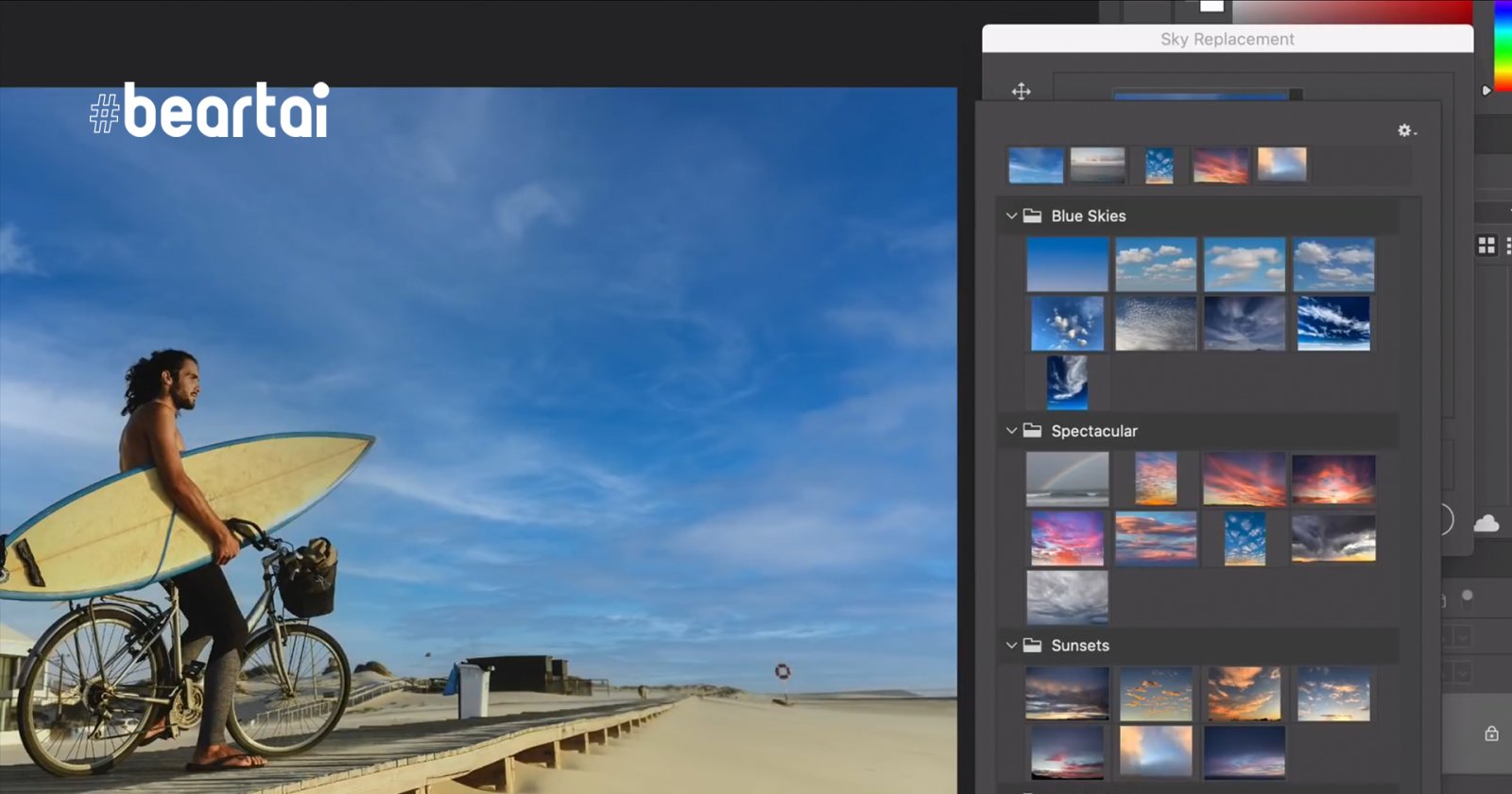
Task: Click the red color picker field
Action: [x=1351, y=11]
